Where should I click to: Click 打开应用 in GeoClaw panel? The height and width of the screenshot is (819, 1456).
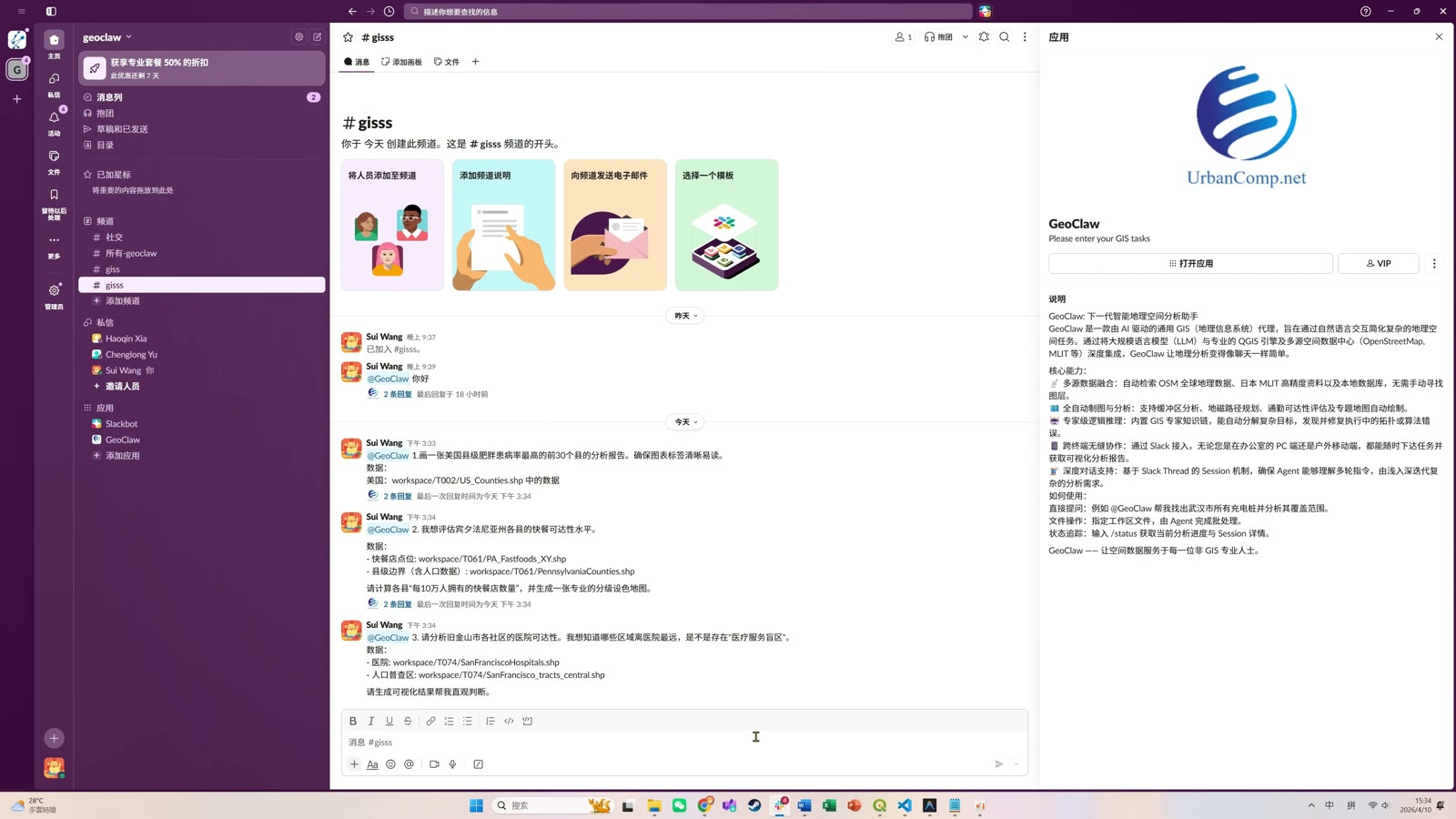(x=1190, y=264)
